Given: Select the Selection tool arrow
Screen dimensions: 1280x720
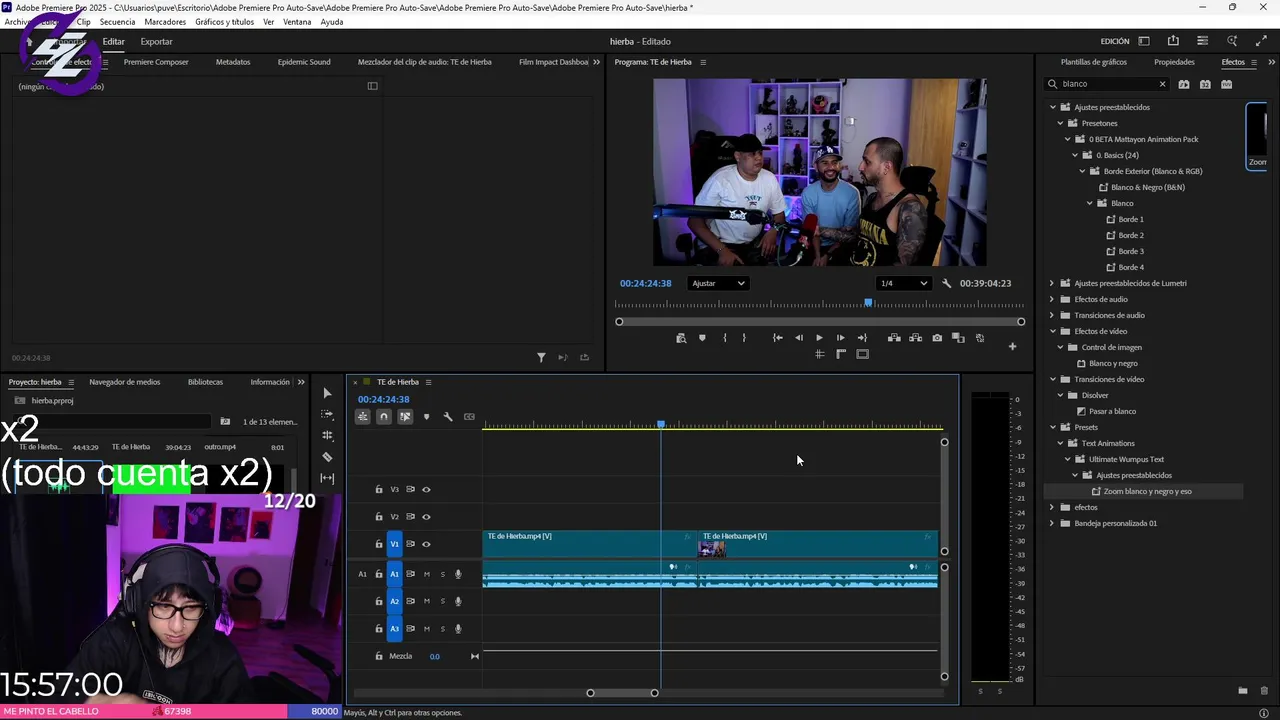Looking at the screenshot, I should pyautogui.click(x=327, y=393).
